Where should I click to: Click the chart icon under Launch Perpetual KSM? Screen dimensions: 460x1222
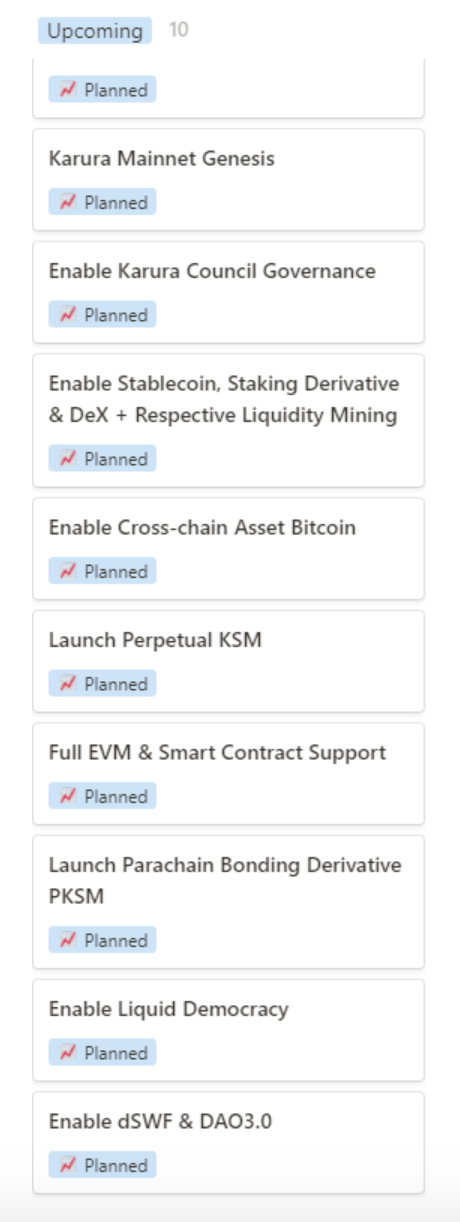68,684
